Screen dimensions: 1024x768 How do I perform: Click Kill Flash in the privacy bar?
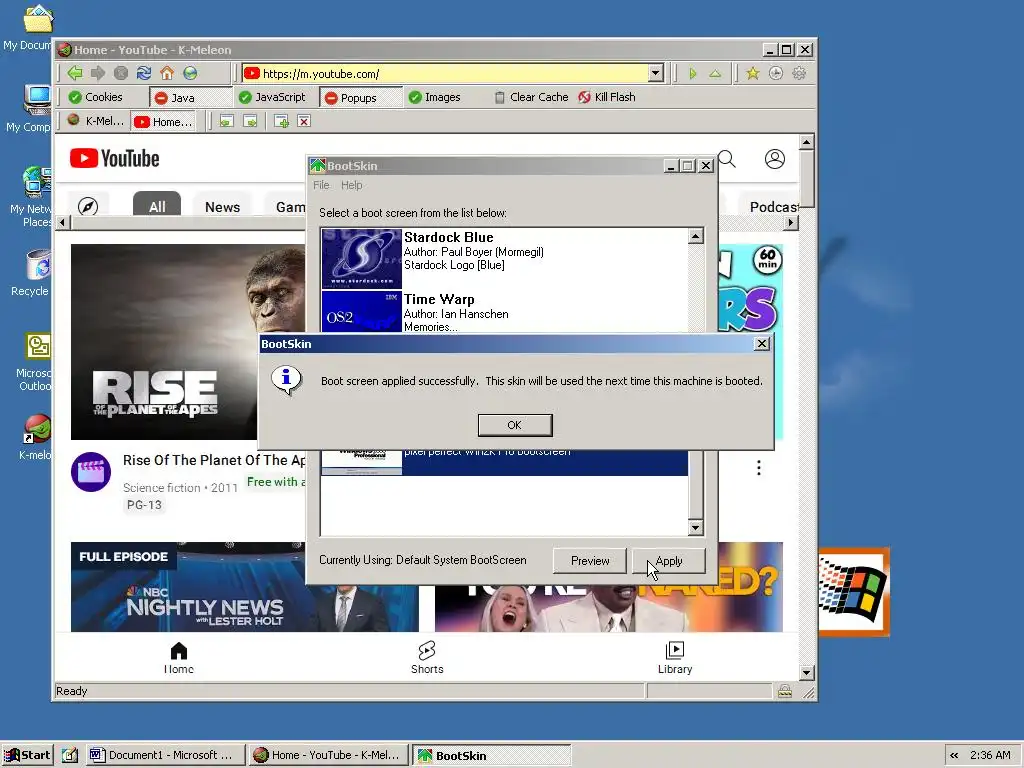606,97
